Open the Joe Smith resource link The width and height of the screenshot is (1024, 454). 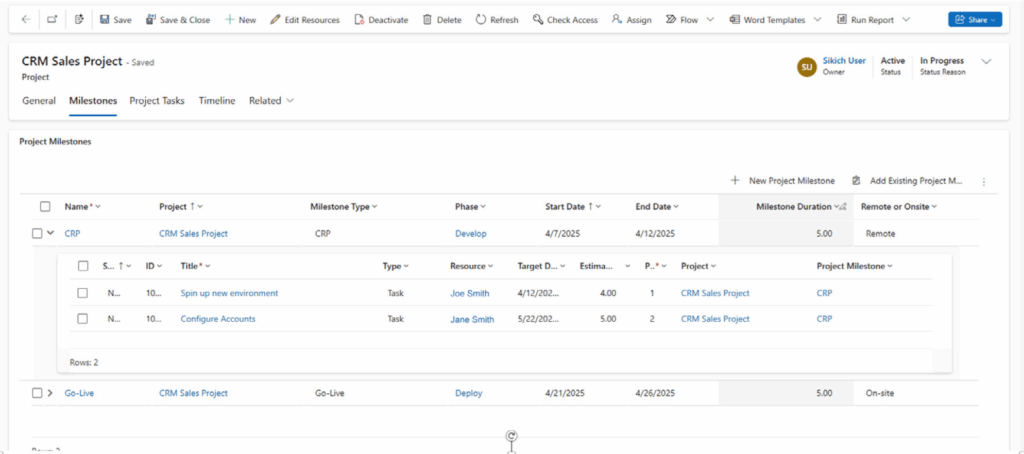click(470, 293)
